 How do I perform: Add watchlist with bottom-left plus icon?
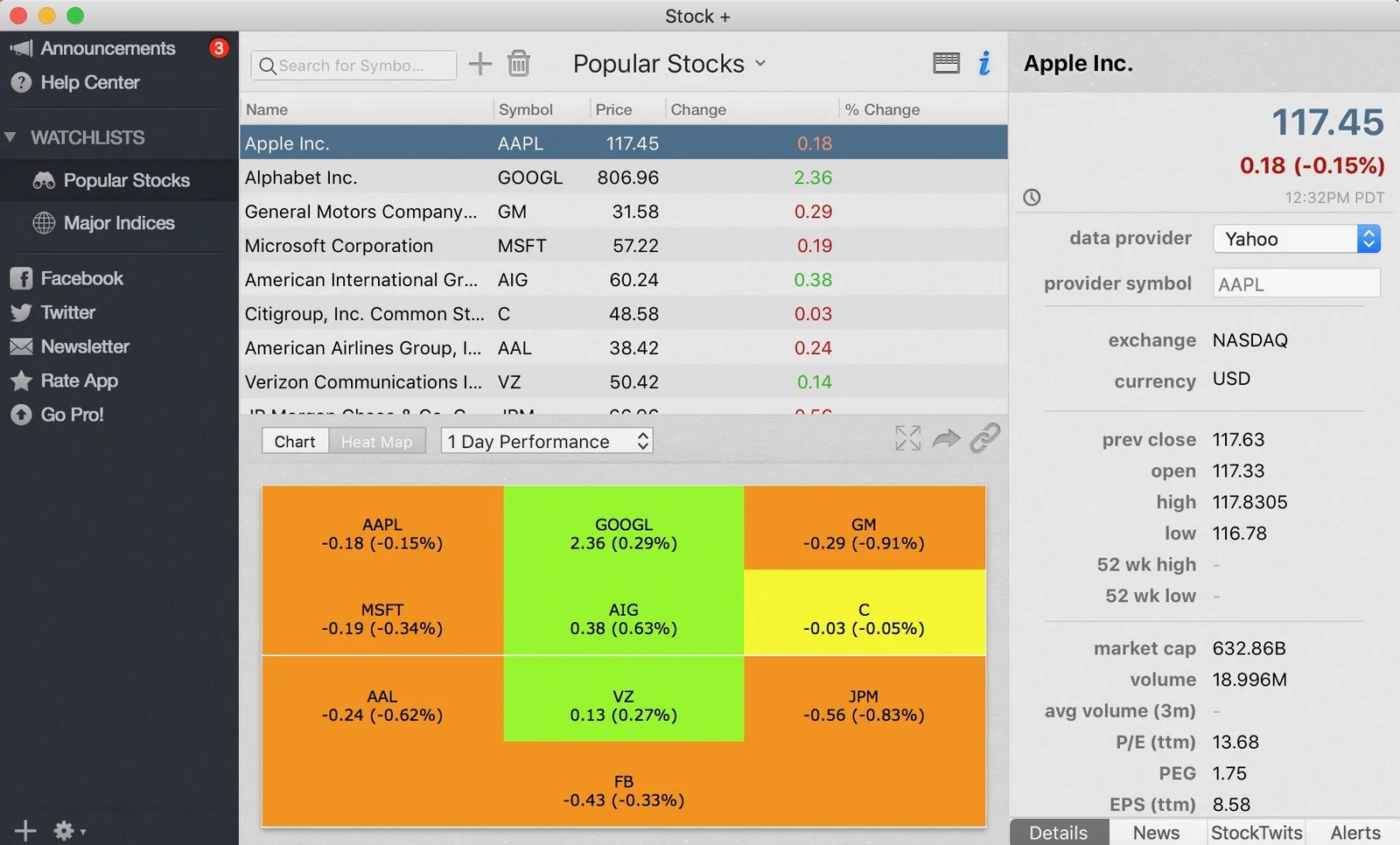[25, 830]
